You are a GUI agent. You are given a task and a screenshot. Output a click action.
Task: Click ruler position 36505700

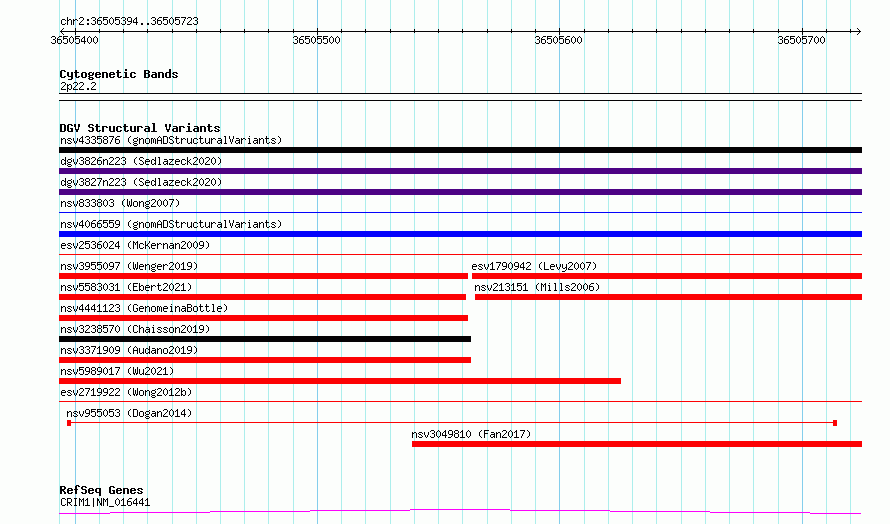(801, 40)
